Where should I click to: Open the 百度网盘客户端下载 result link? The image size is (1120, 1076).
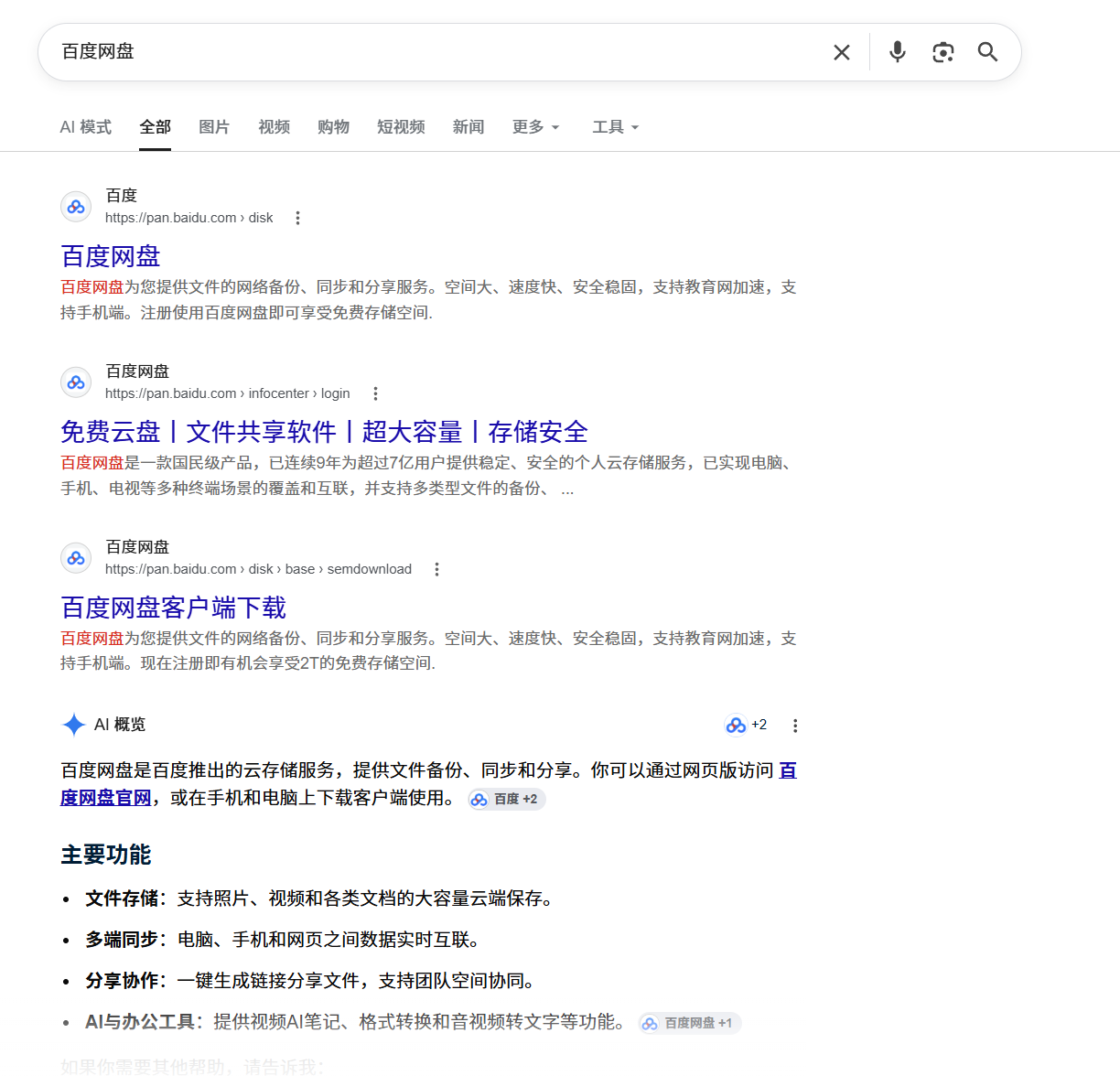click(x=173, y=608)
